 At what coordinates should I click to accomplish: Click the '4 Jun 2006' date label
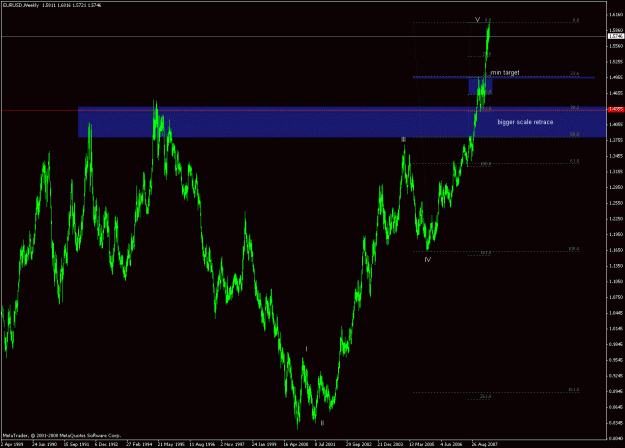click(451, 444)
